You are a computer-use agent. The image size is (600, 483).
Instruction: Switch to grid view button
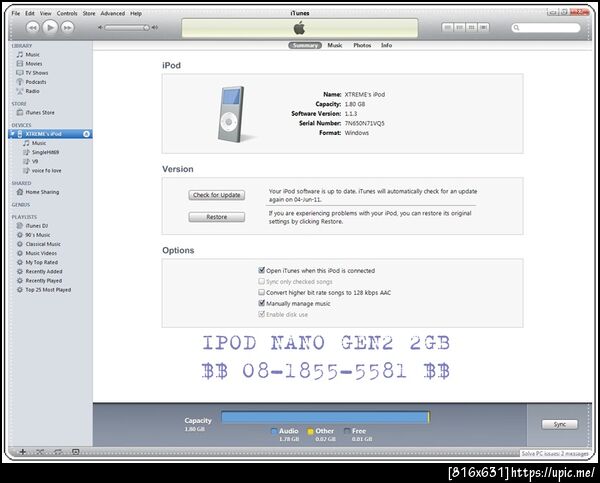471,28
